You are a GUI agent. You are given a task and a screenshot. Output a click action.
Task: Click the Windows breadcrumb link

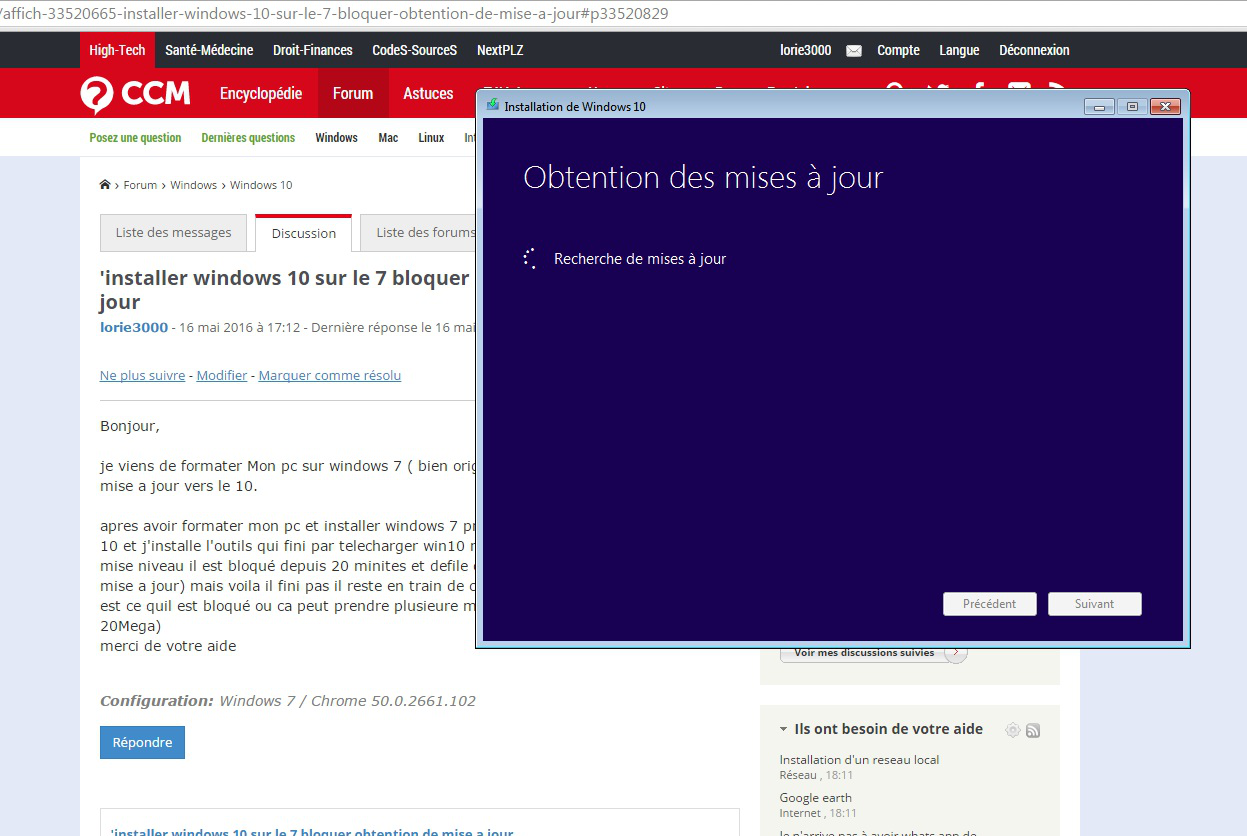pos(193,185)
